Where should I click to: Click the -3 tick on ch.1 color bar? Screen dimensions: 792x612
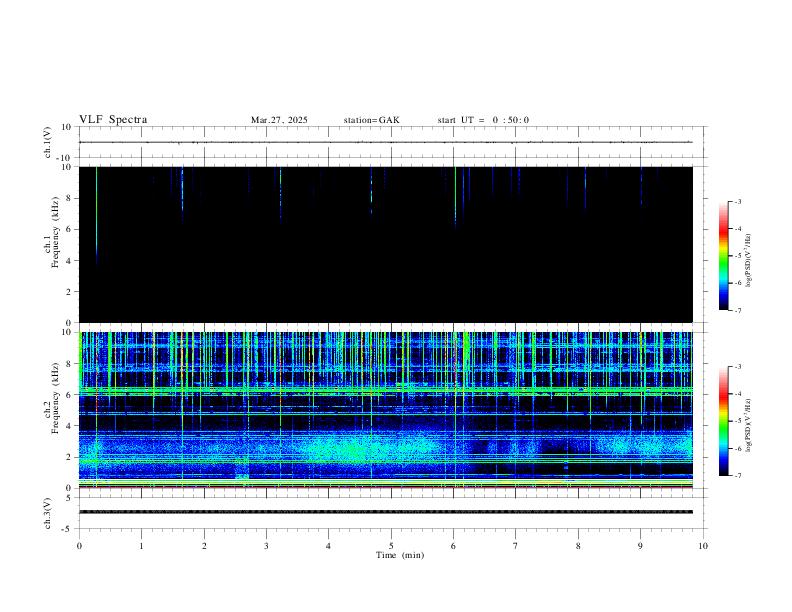[737, 201]
